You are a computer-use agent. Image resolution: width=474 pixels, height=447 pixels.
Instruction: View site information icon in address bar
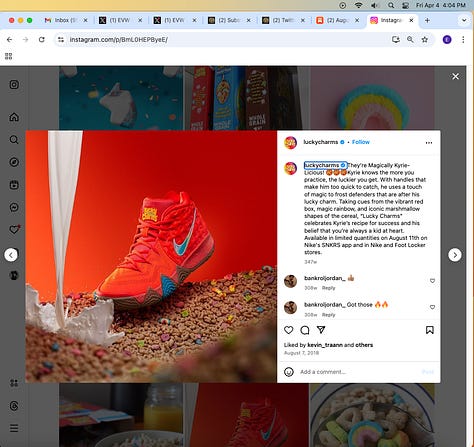[61, 40]
